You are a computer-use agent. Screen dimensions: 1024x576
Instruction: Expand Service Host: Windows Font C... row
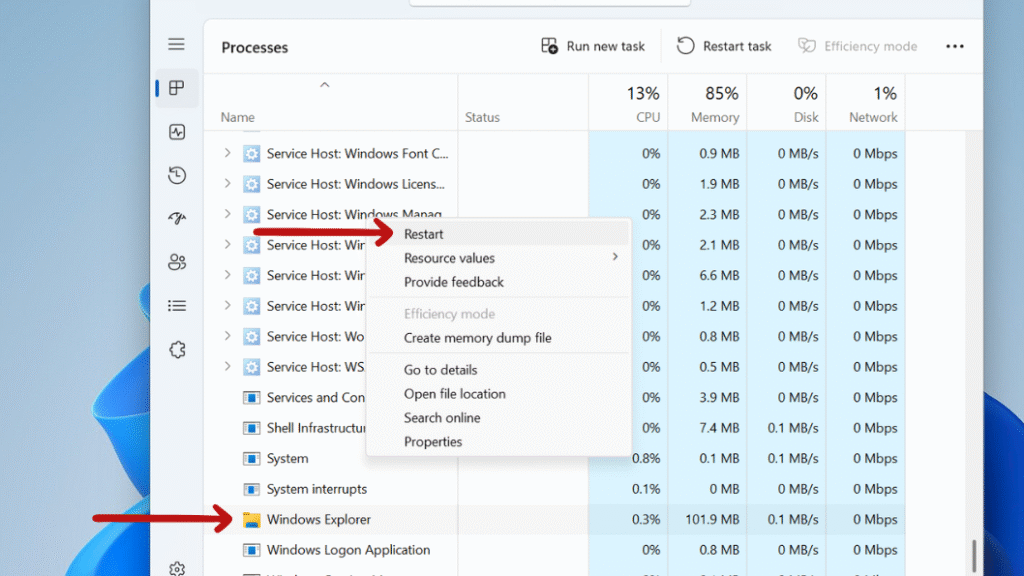(x=227, y=153)
